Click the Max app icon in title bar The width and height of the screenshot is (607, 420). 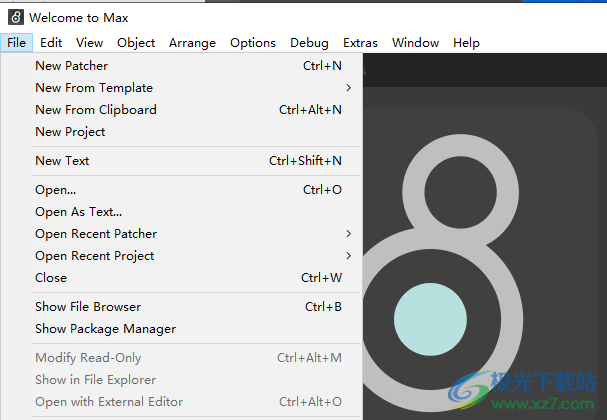point(15,17)
